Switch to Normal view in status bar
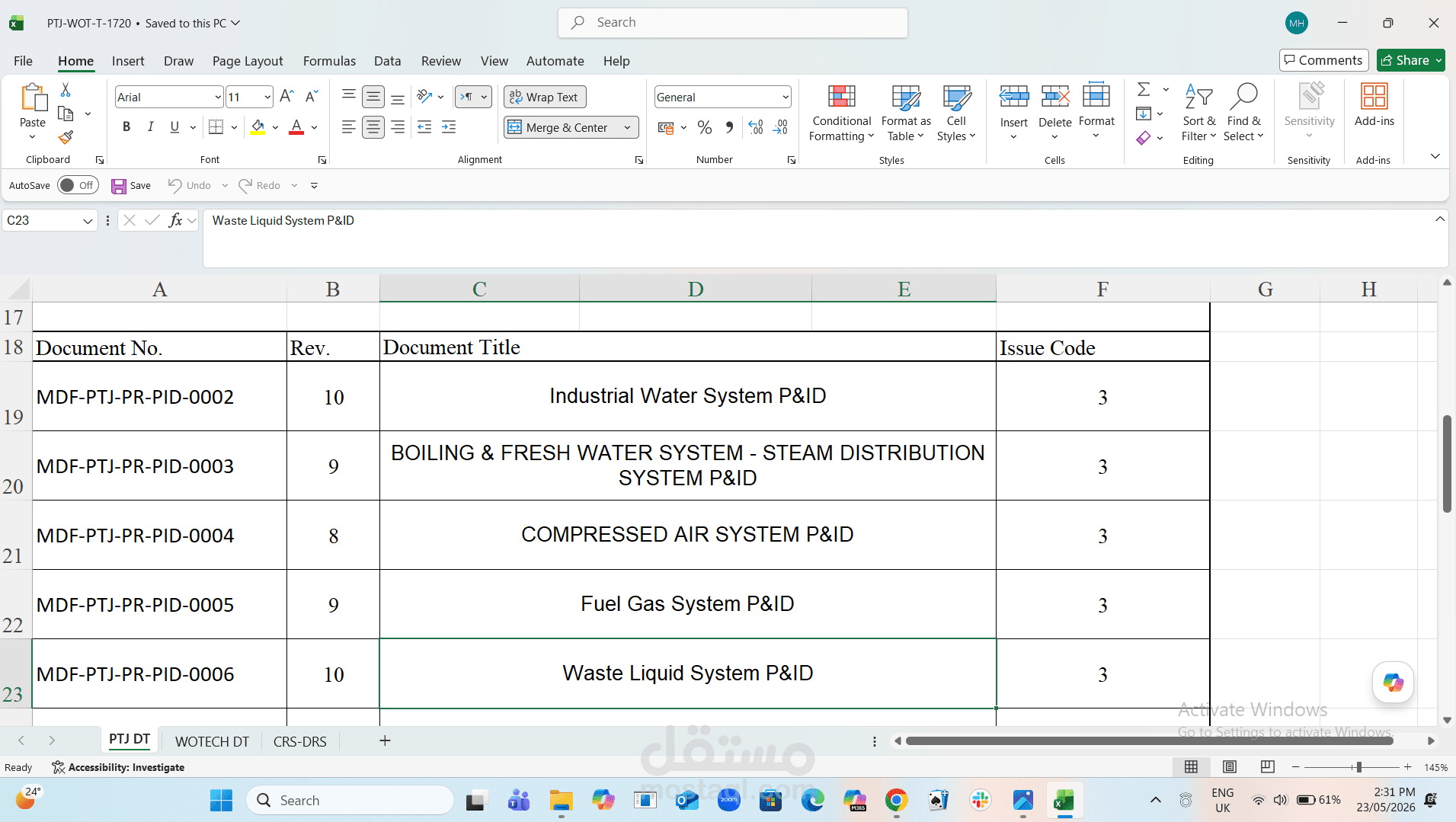Viewport: 1456px width, 822px height. click(x=1192, y=766)
